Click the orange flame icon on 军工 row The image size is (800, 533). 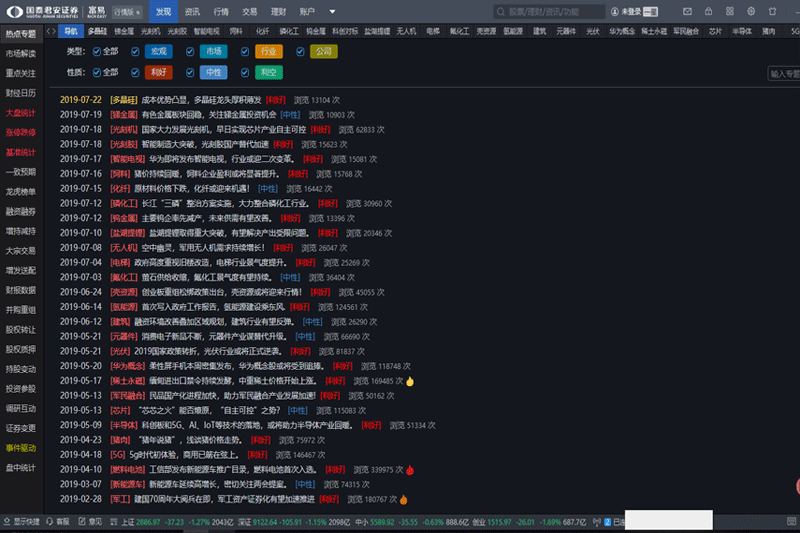tap(404, 499)
